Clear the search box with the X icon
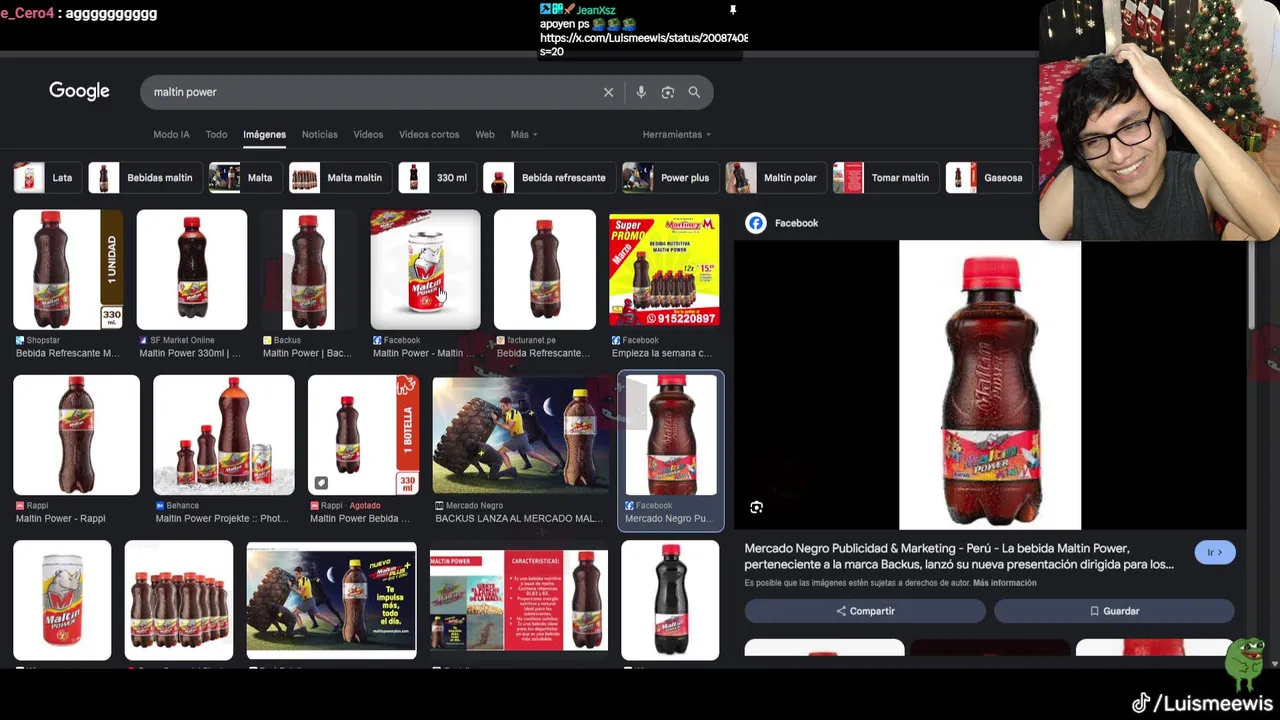The width and height of the screenshot is (1280, 720). 608,92
